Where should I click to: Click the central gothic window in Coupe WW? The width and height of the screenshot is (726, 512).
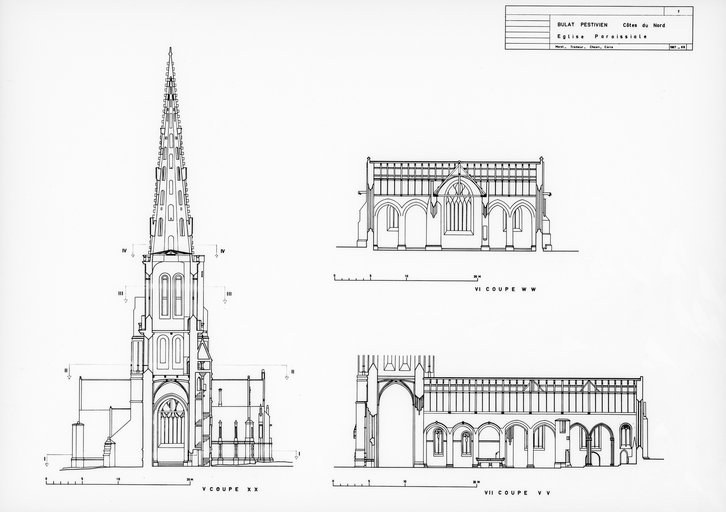458,207
